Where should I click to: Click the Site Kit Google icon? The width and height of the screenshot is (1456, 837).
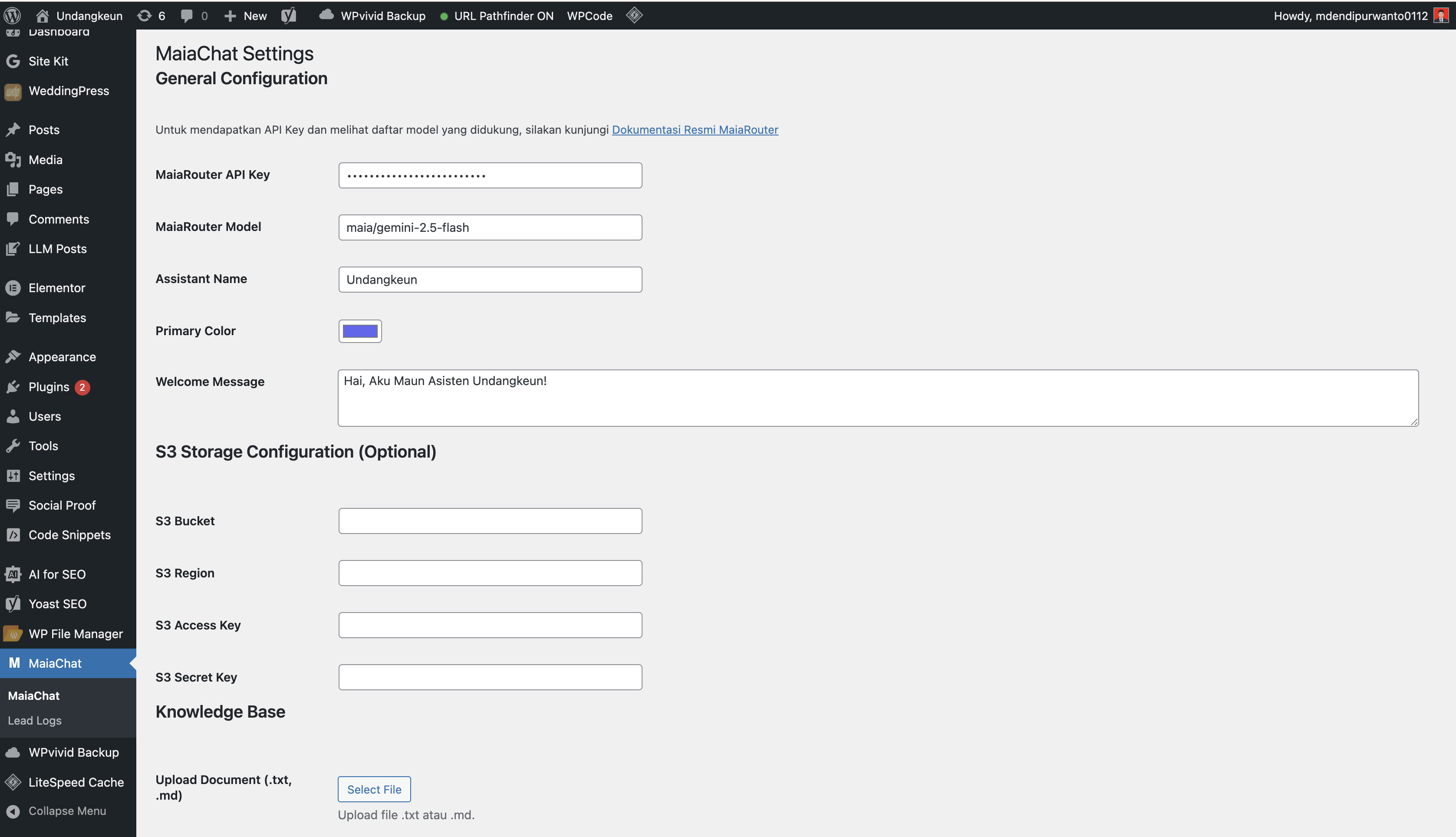(13, 61)
